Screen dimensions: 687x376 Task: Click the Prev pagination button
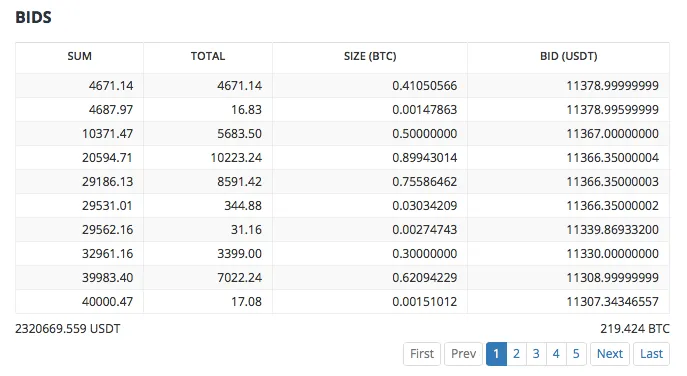point(464,354)
